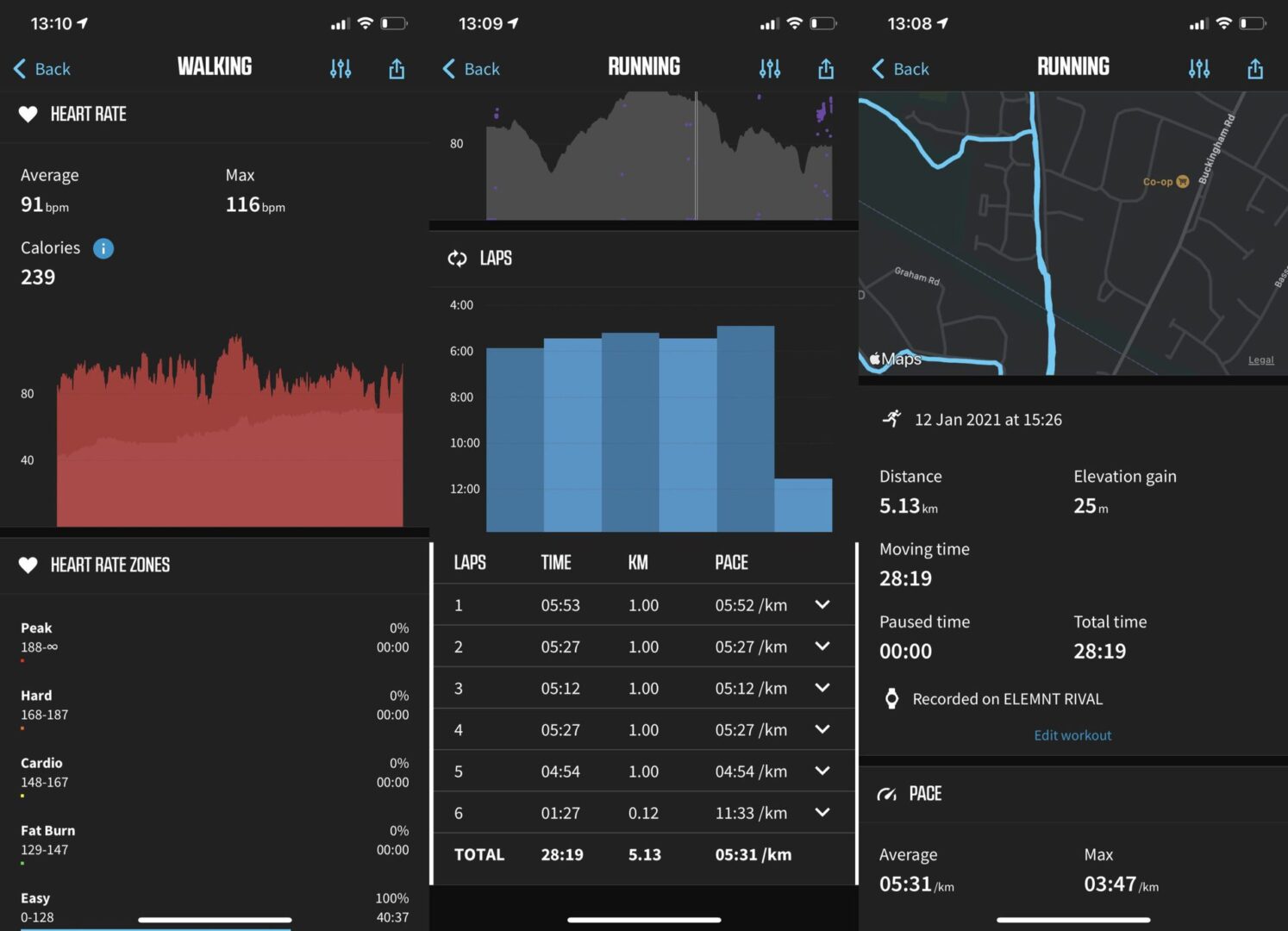This screenshot has width=1288, height=931.
Task: Tap the route map preview
Action: click(1072, 233)
